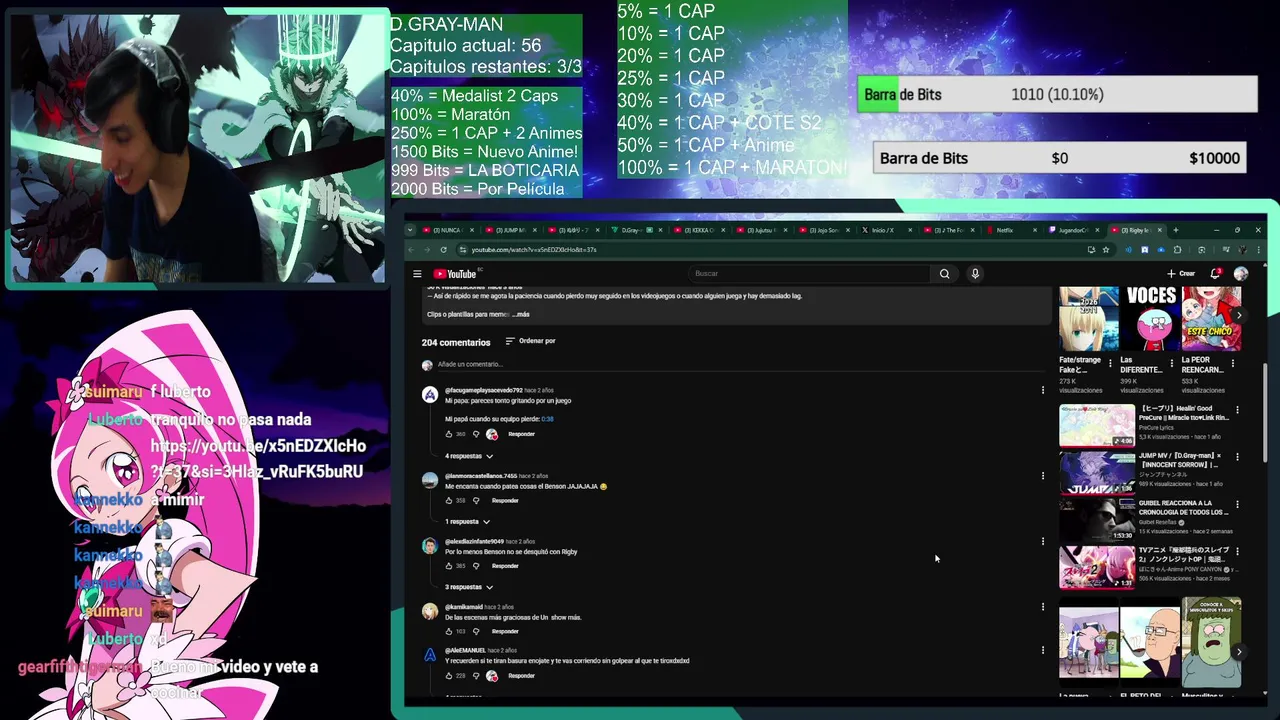Dislike the comment by @kamikamaid

click(x=476, y=631)
